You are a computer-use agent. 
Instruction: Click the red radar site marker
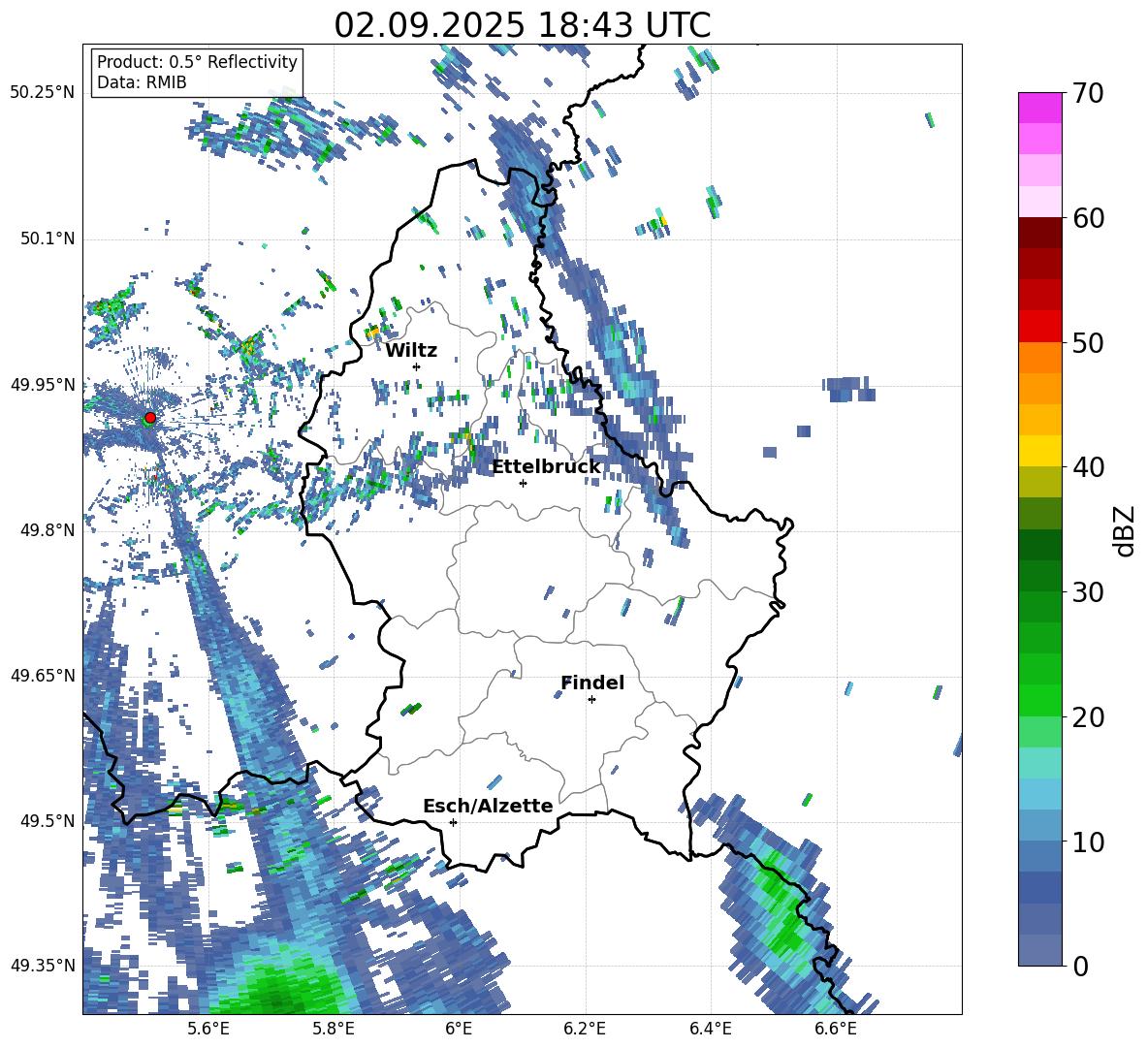150,418
